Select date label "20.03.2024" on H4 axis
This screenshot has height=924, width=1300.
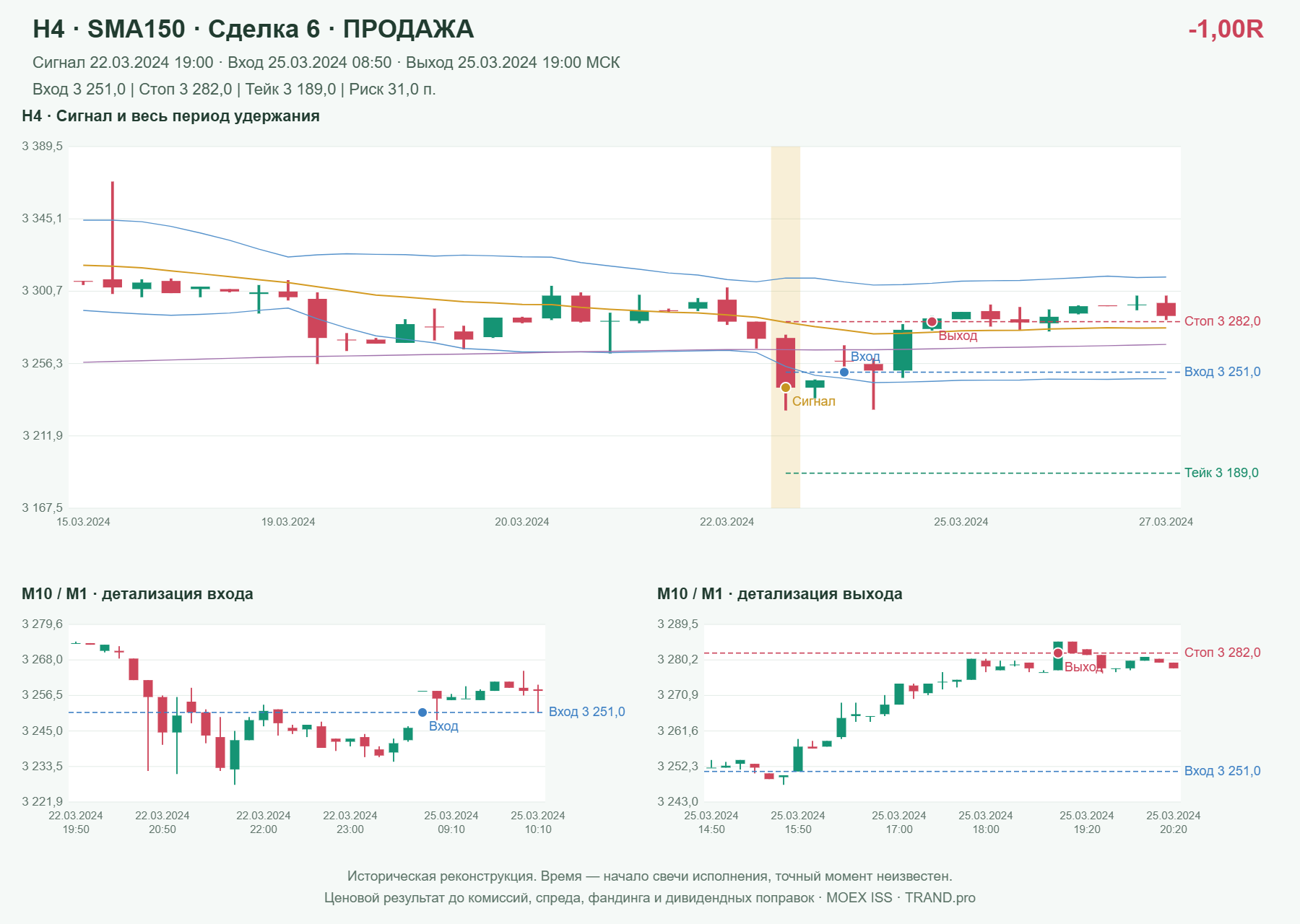click(521, 522)
